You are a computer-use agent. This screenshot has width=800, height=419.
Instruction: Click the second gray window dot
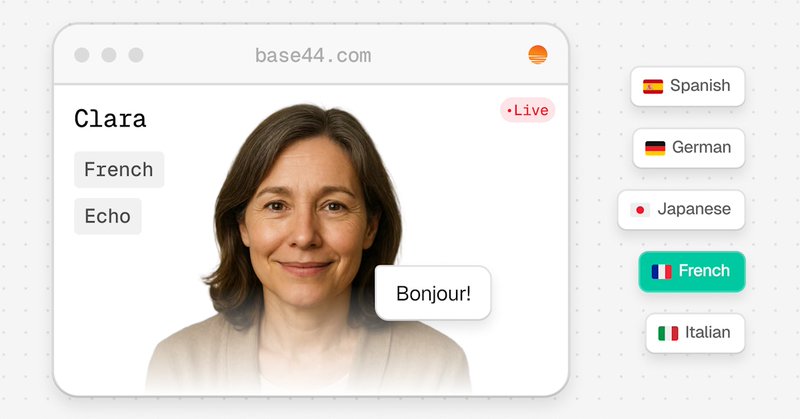(109, 55)
